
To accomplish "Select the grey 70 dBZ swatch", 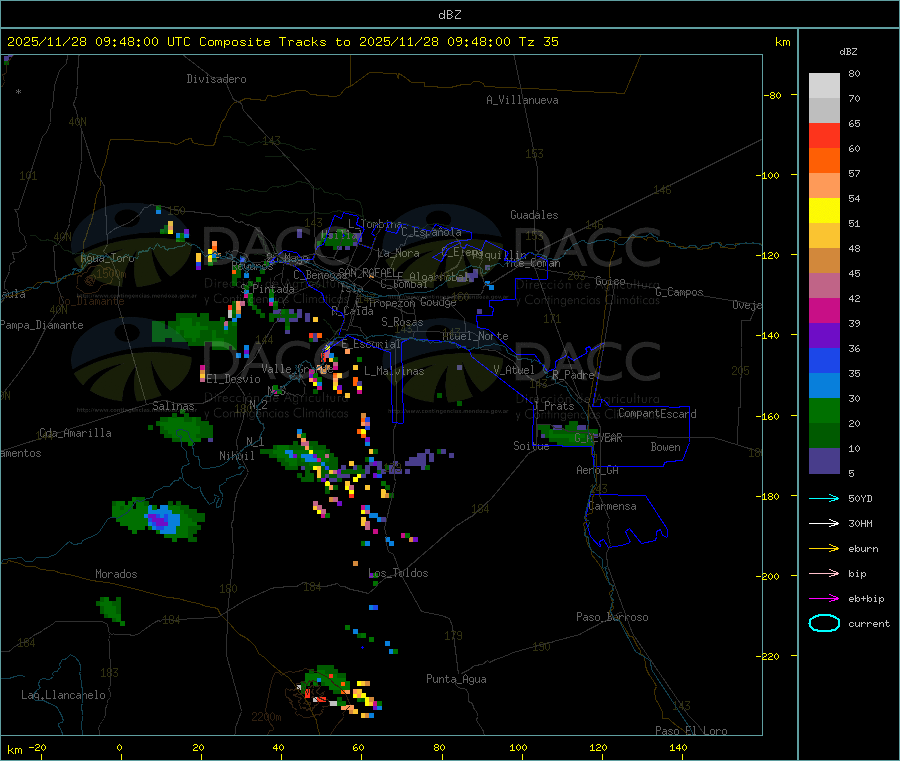I will tap(824, 110).
